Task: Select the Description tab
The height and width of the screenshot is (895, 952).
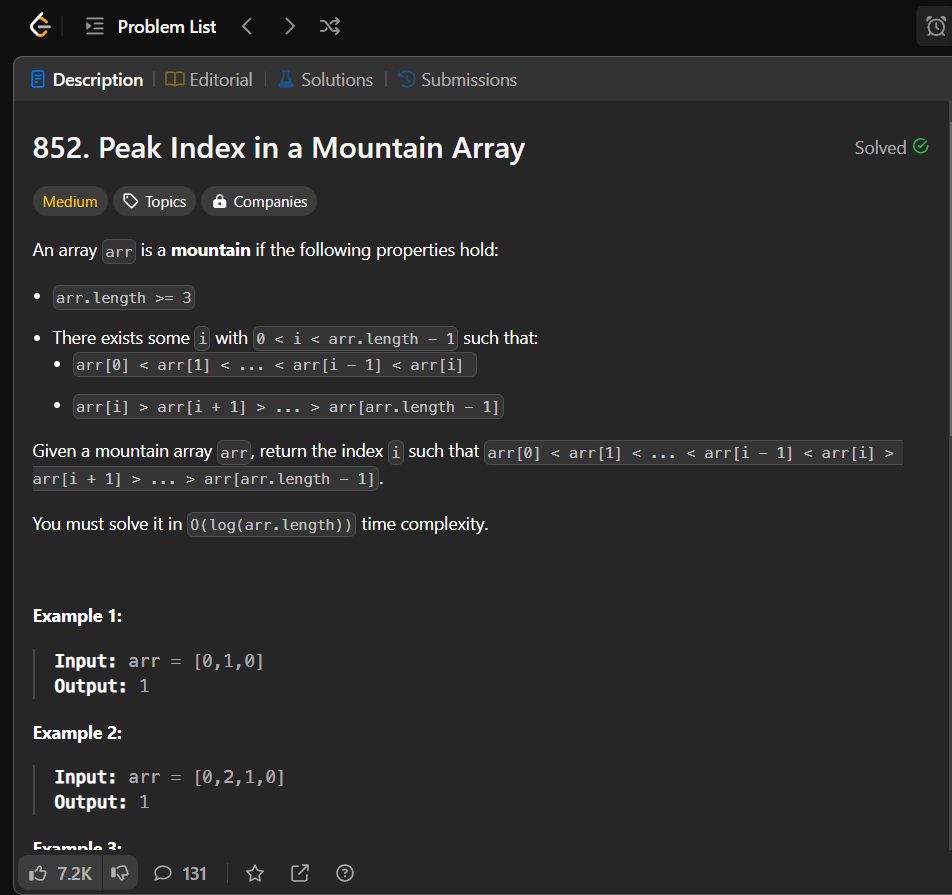Action: [x=87, y=80]
